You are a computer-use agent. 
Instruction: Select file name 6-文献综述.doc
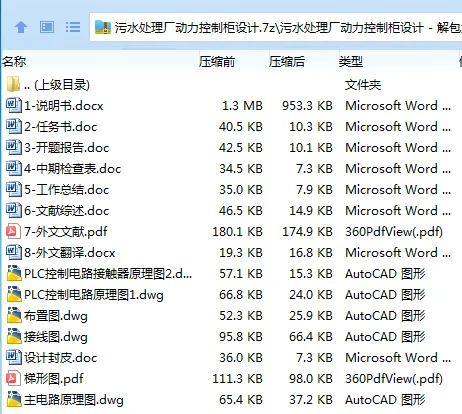coord(67,211)
